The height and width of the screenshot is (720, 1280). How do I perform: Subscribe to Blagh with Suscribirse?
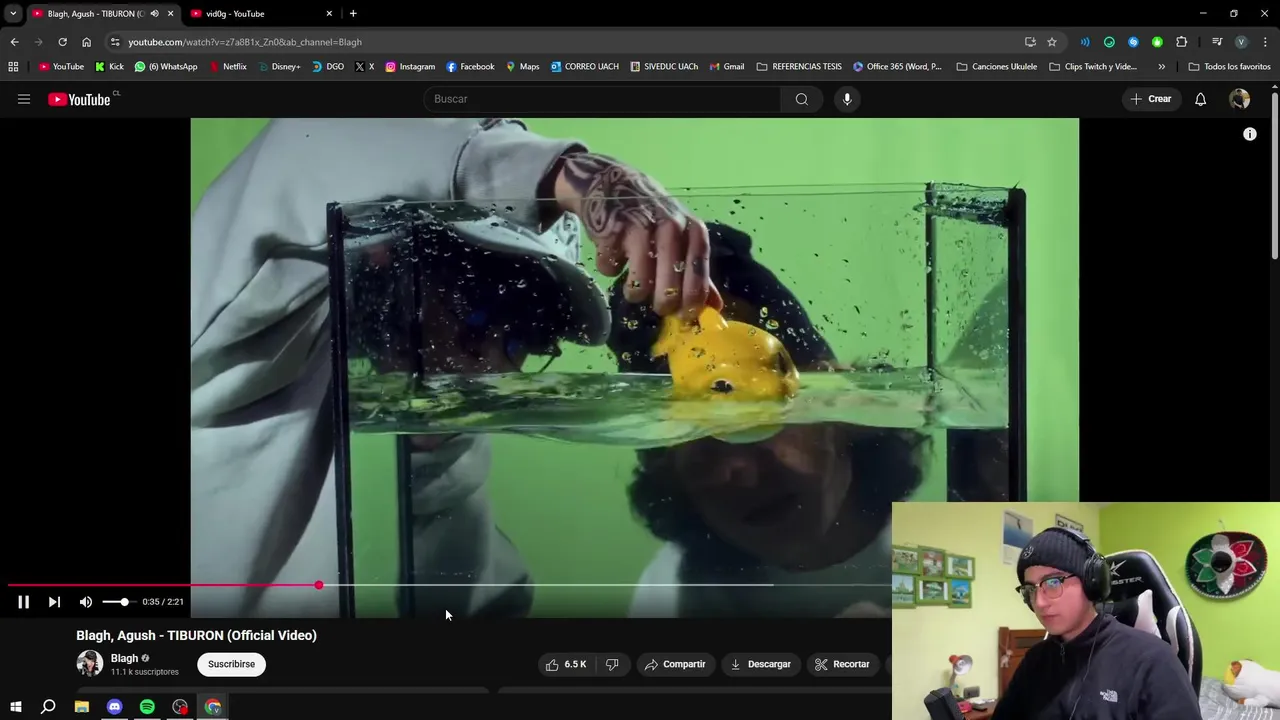[x=231, y=664]
